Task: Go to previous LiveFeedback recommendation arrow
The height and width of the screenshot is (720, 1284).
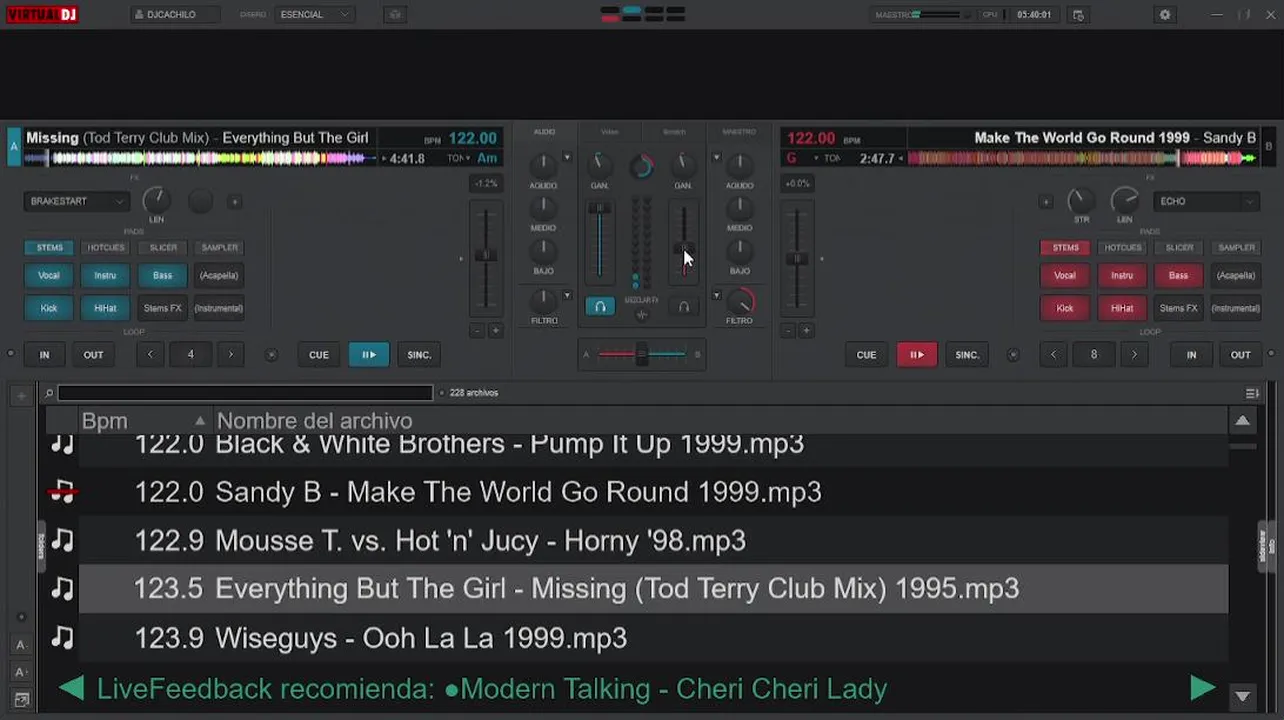Action: (71, 688)
